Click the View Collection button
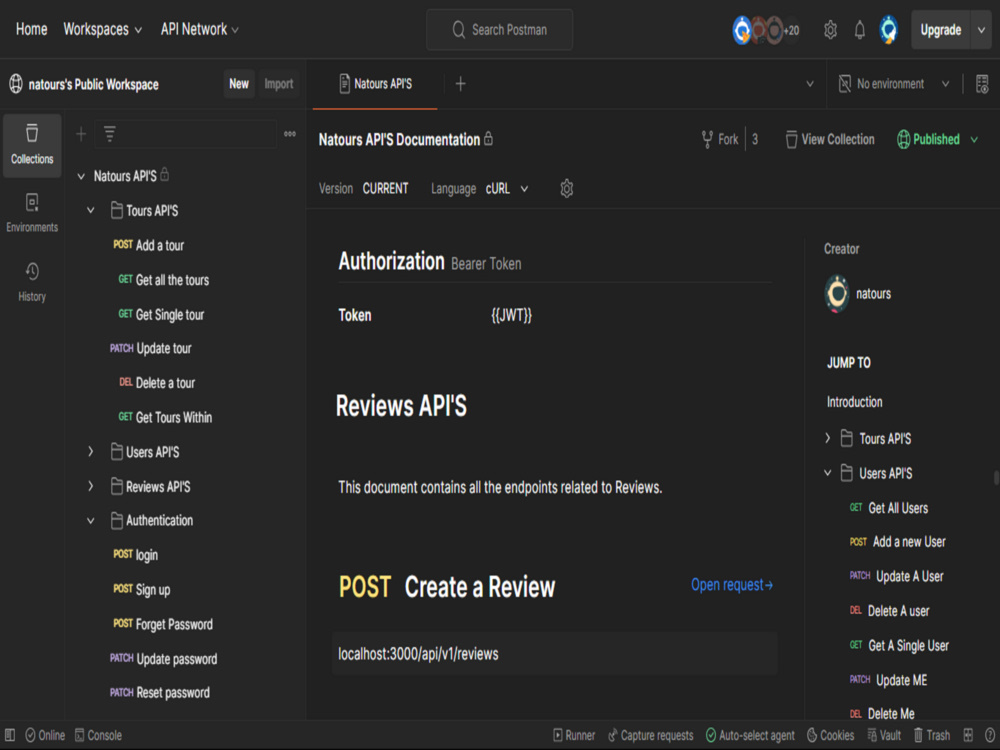1000x750 pixels. [x=830, y=139]
